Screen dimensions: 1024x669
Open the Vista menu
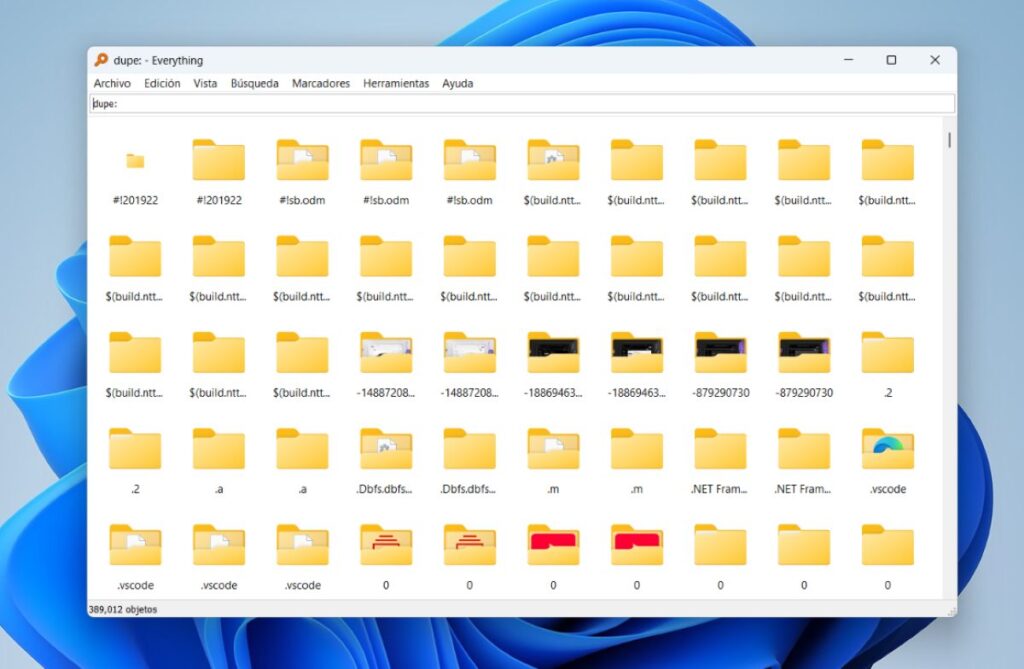pos(205,83)
